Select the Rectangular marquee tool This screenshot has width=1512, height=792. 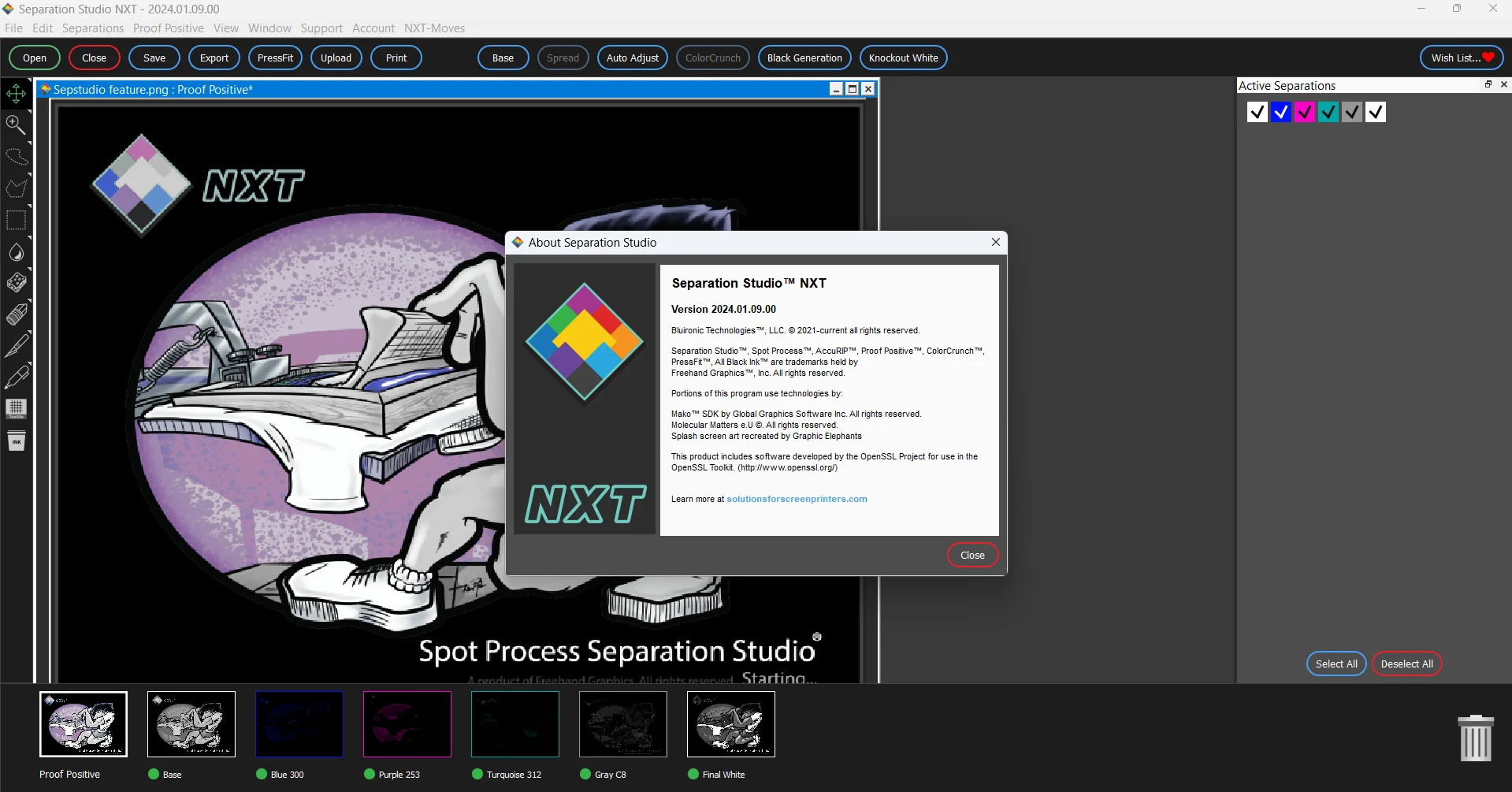point(16,220)
